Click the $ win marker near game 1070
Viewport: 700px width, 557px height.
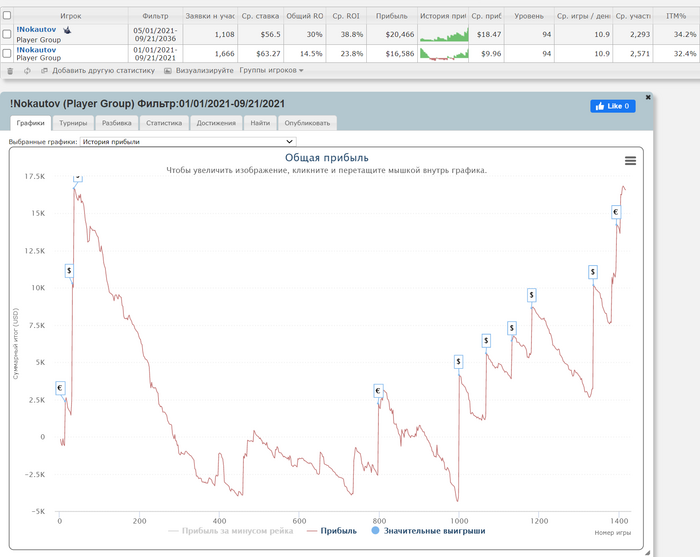point(486,341)
